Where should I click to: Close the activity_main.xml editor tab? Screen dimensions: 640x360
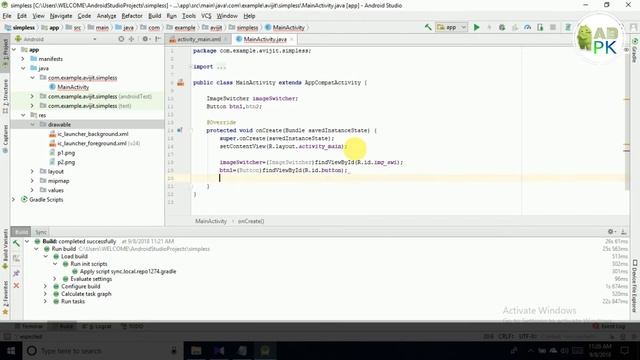pos(225,39)
